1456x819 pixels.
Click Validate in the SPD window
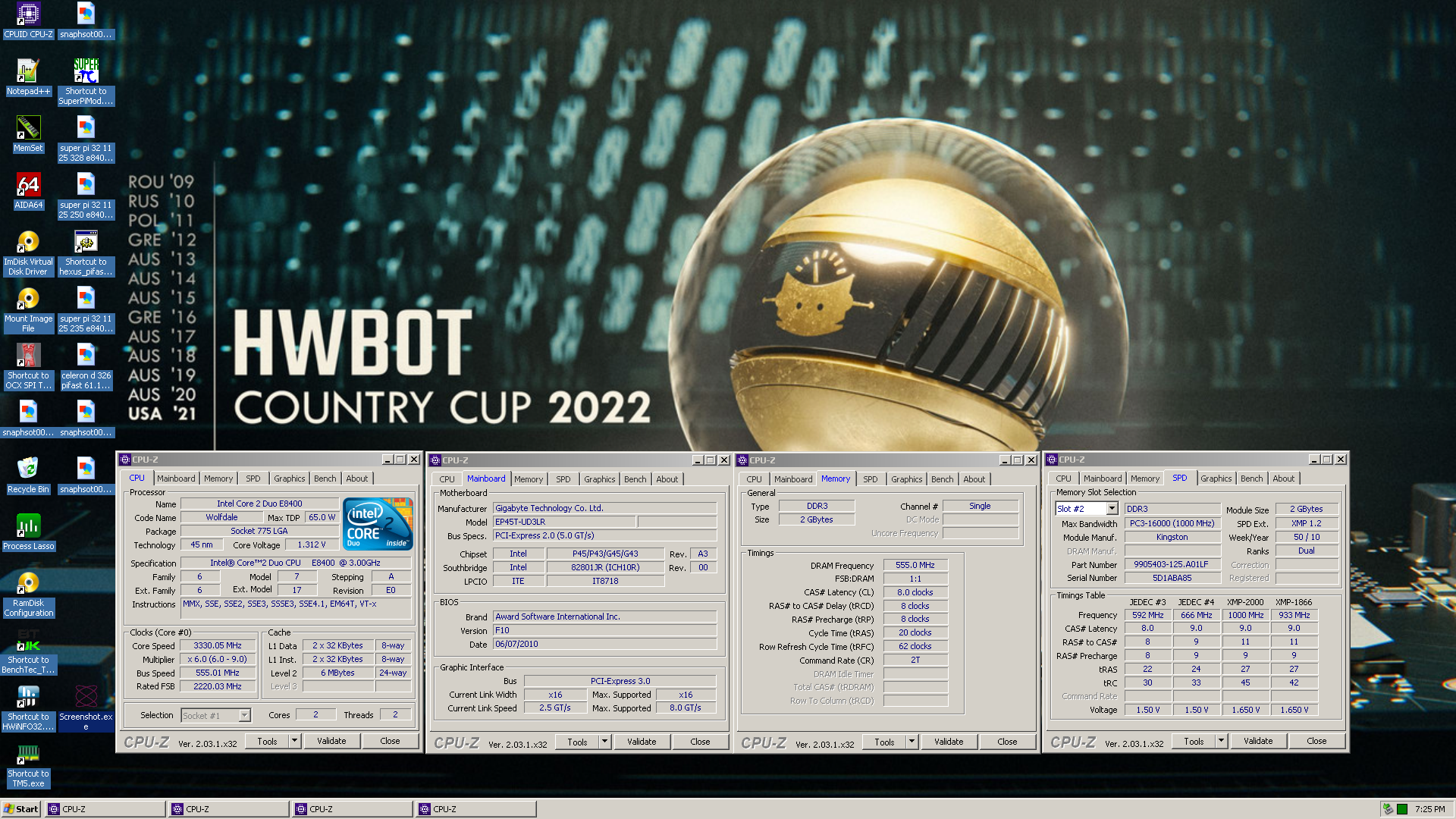tap(1258, 741)
